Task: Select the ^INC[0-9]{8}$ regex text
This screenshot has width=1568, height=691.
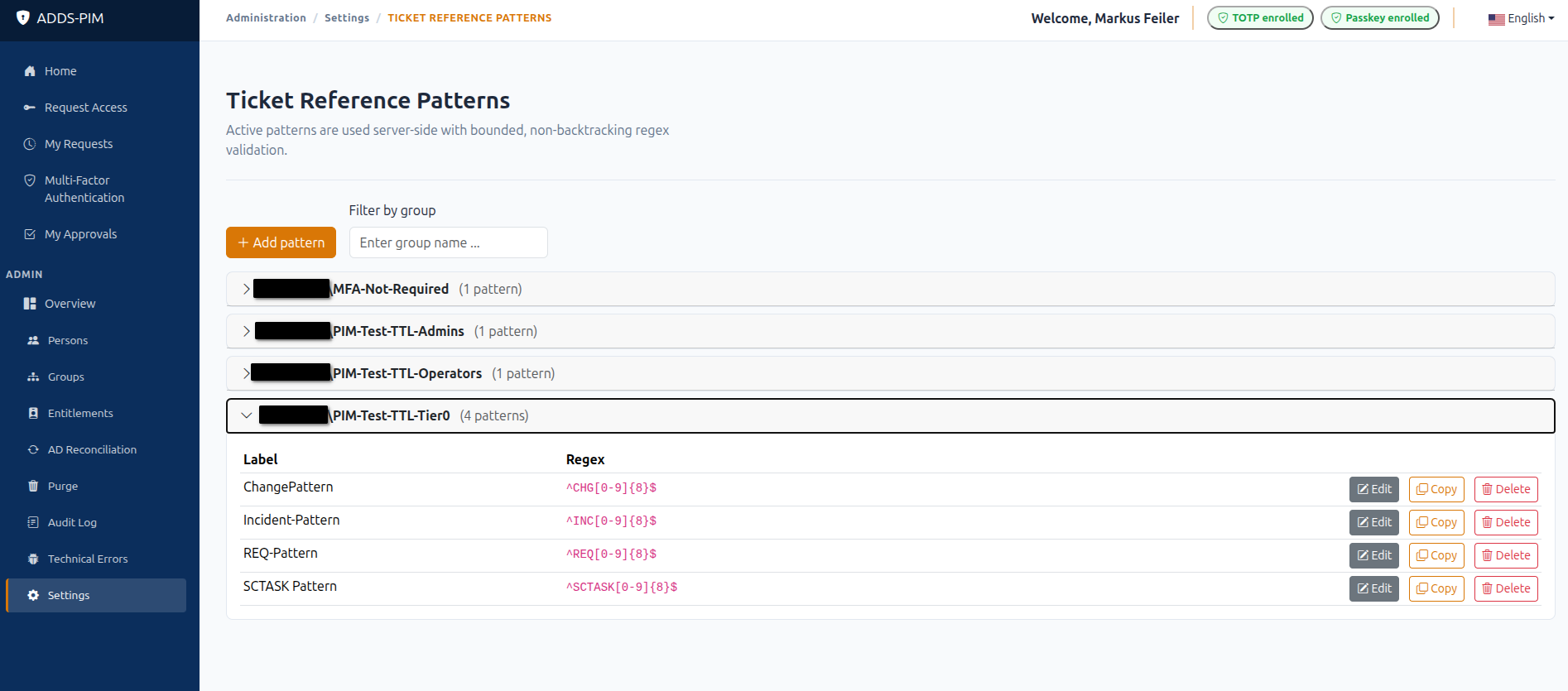Action: click(x=611, y=521)
